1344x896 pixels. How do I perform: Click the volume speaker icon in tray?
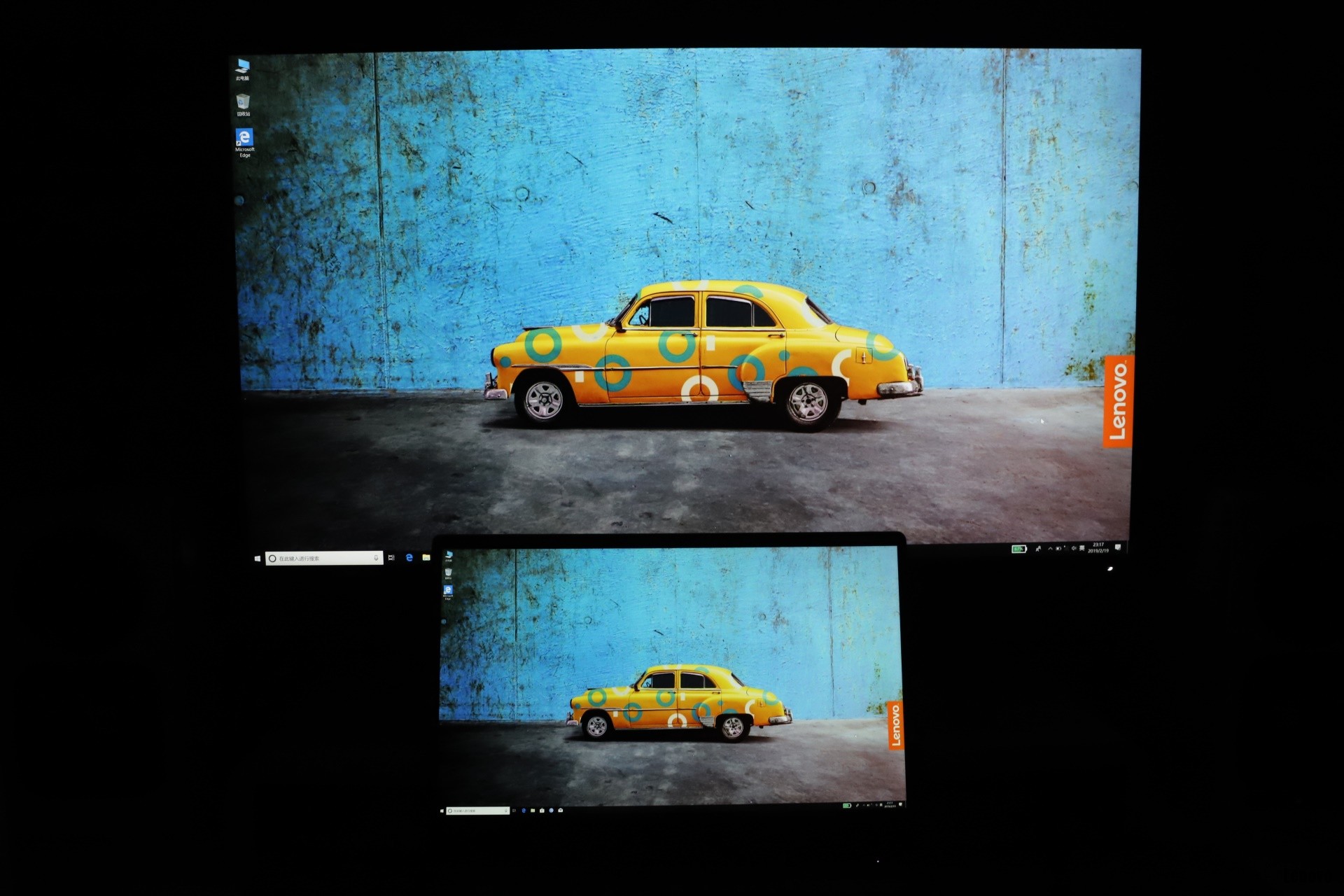(x=1072, y=548)
